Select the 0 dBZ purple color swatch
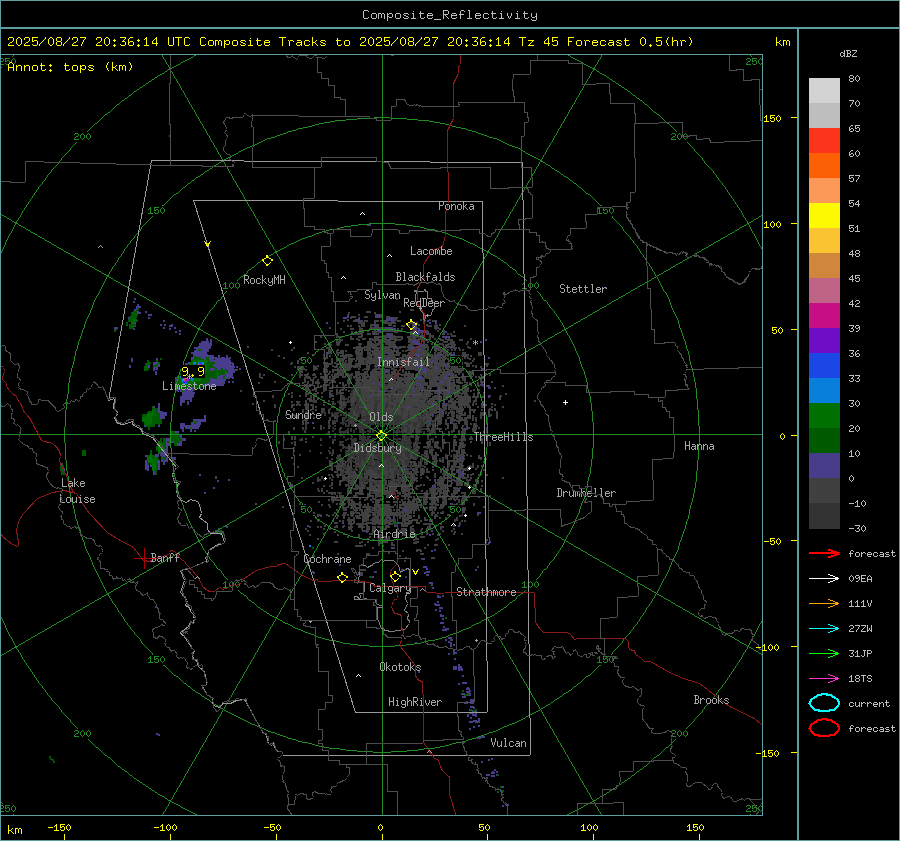Image resolution: width=900 pixels, height=841 pixels. tap(824, 466)
